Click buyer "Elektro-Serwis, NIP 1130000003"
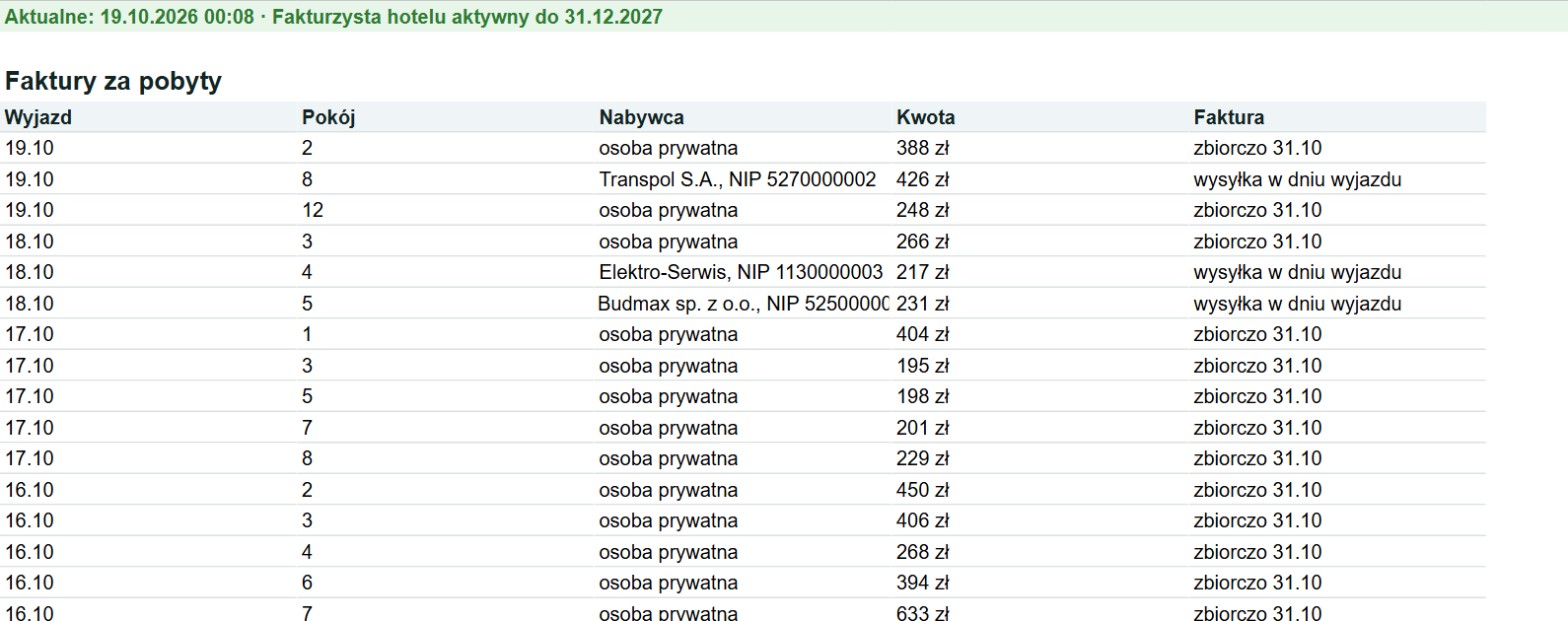 point(741,272)
